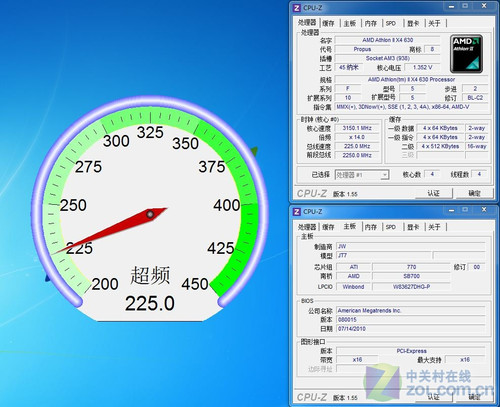This screenshot has width=500, height=407.
Task: Click the AMD Athlon II X4 630 name field
Action: coord(387,40)
